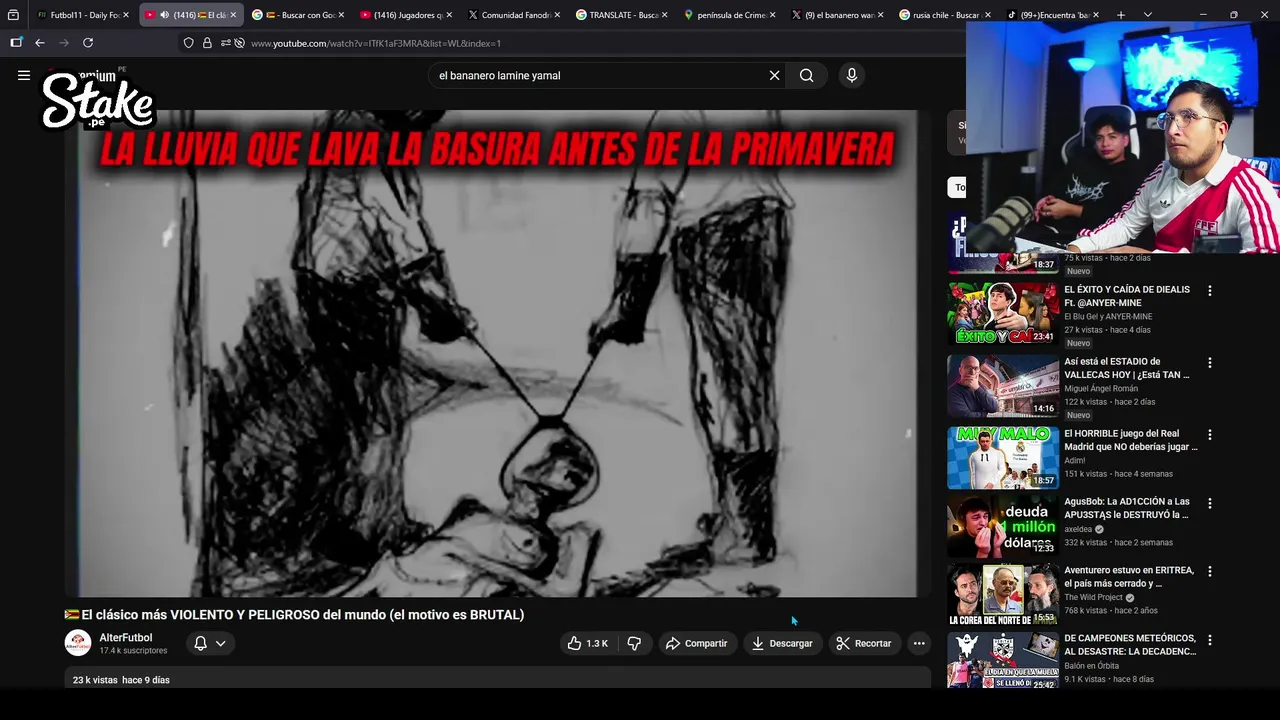This screenshot has height=720, width=1280.
Task: Open a new tab with the plus button
Action: click(1120, 15)
